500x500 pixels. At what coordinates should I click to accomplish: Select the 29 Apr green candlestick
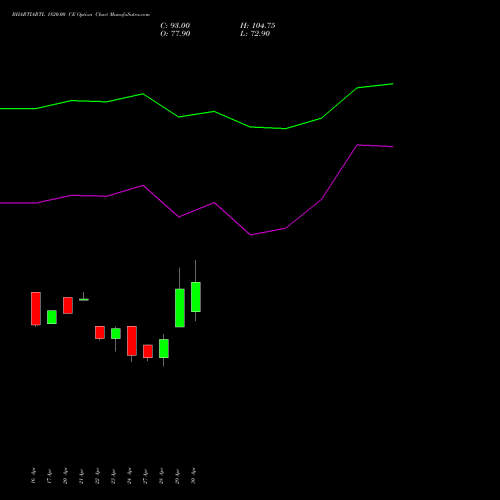point(180,308)
